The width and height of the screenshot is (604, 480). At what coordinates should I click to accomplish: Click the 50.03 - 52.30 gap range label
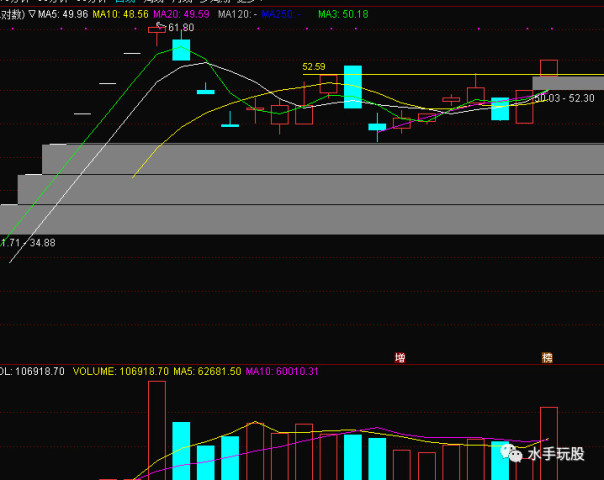pos(564,98)
